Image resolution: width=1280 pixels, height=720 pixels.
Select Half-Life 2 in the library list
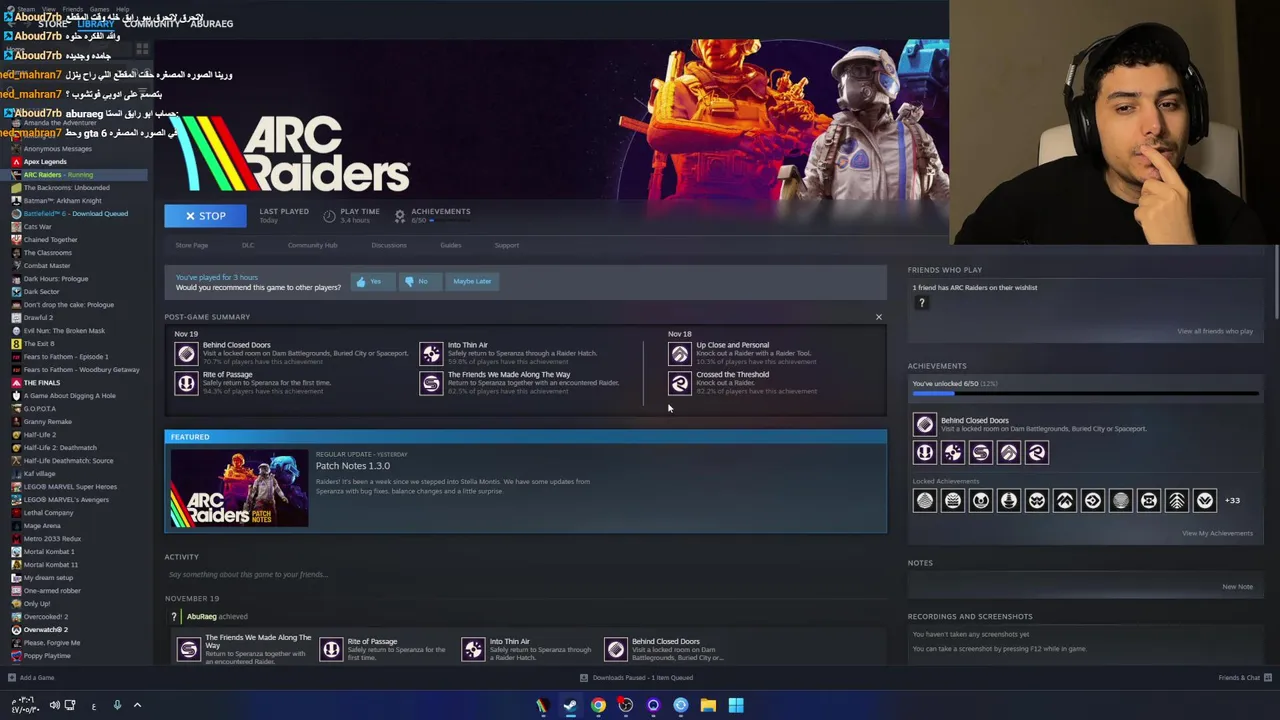coord(40,435)
